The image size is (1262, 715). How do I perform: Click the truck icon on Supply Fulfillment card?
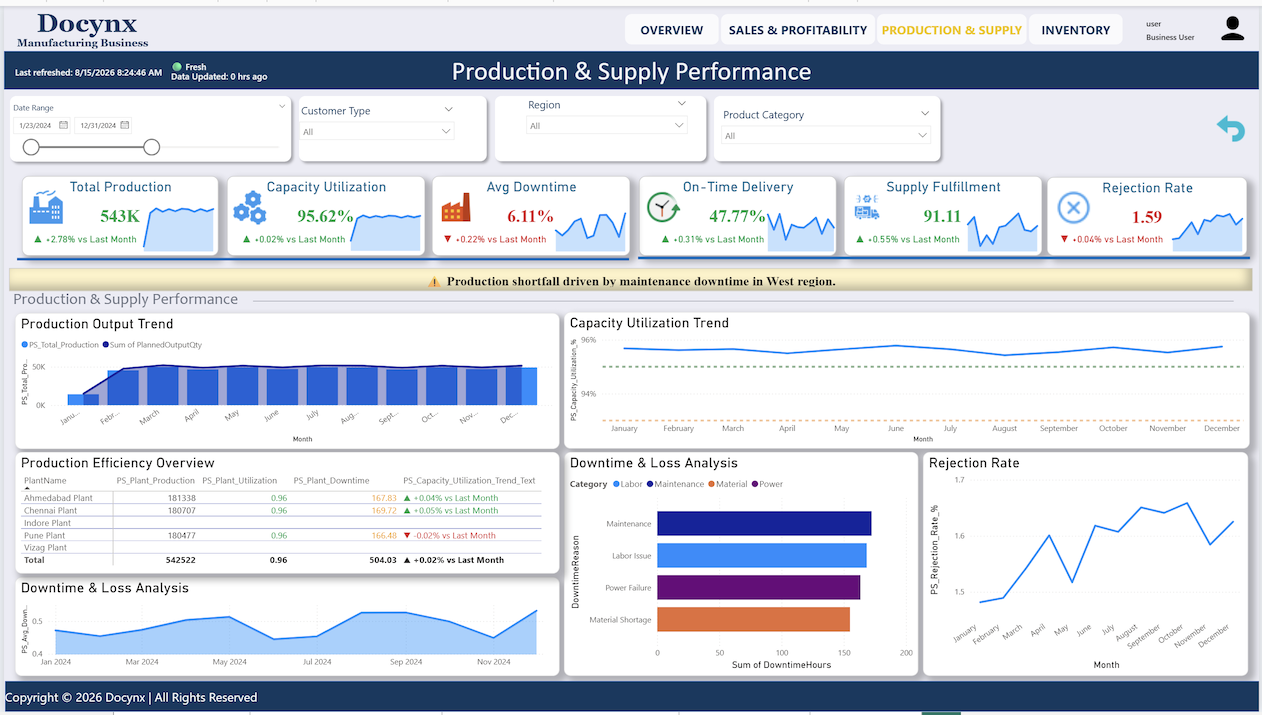pyautogui.click(x=866, y=207)
